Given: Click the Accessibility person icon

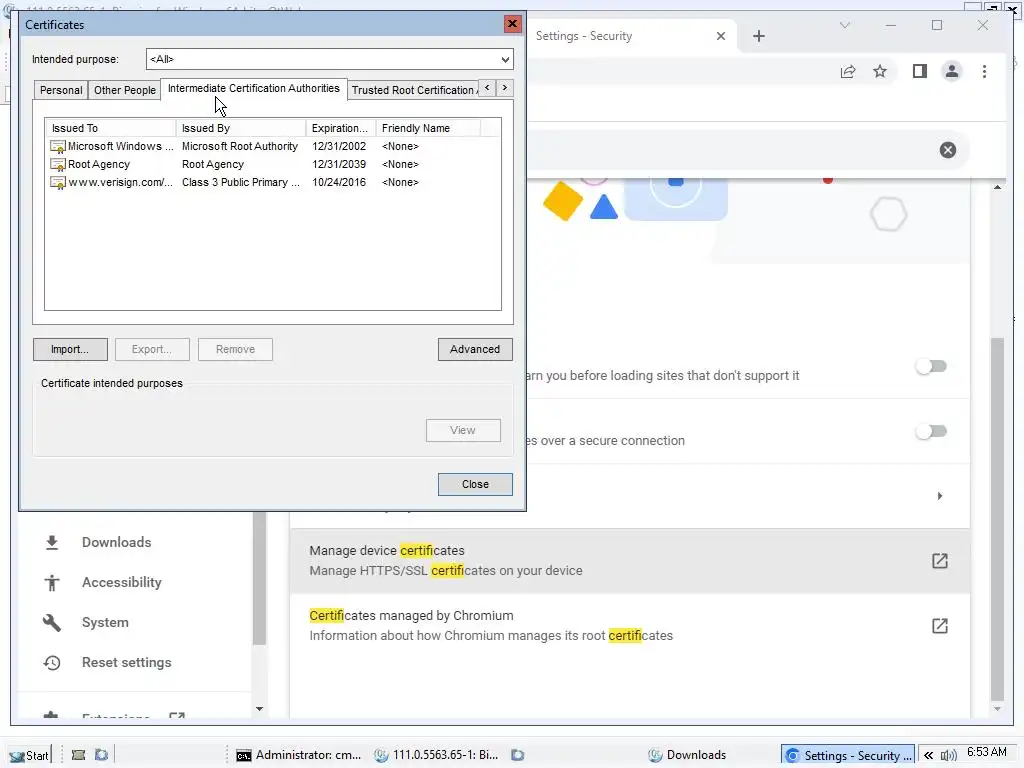Looking at the screenshot, I should click(x=52, y=583).
